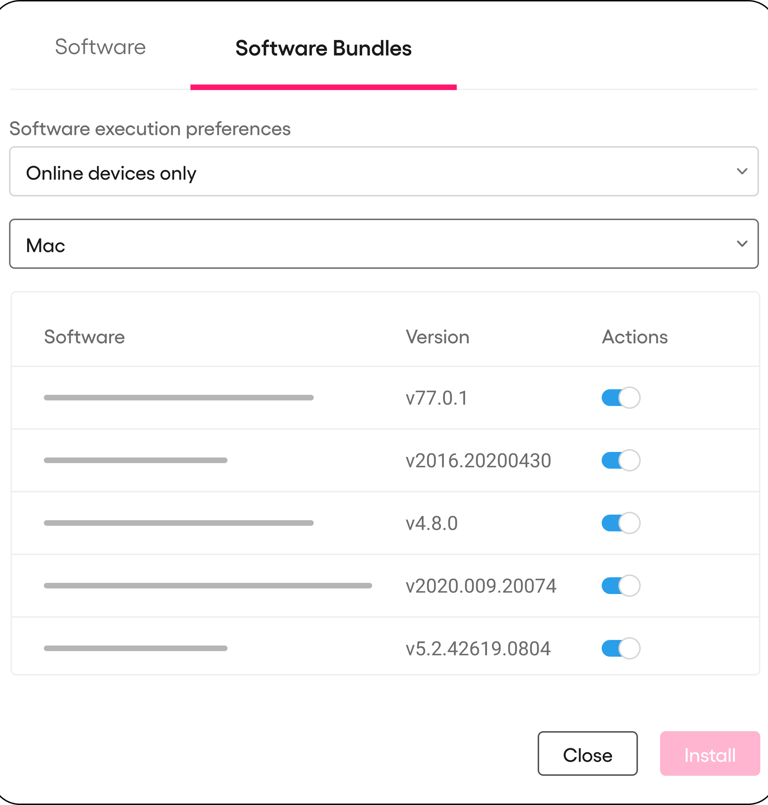Click the Actions column header
Image resolution: width=768 pixels, height=805 pixels.
[634, 337]
